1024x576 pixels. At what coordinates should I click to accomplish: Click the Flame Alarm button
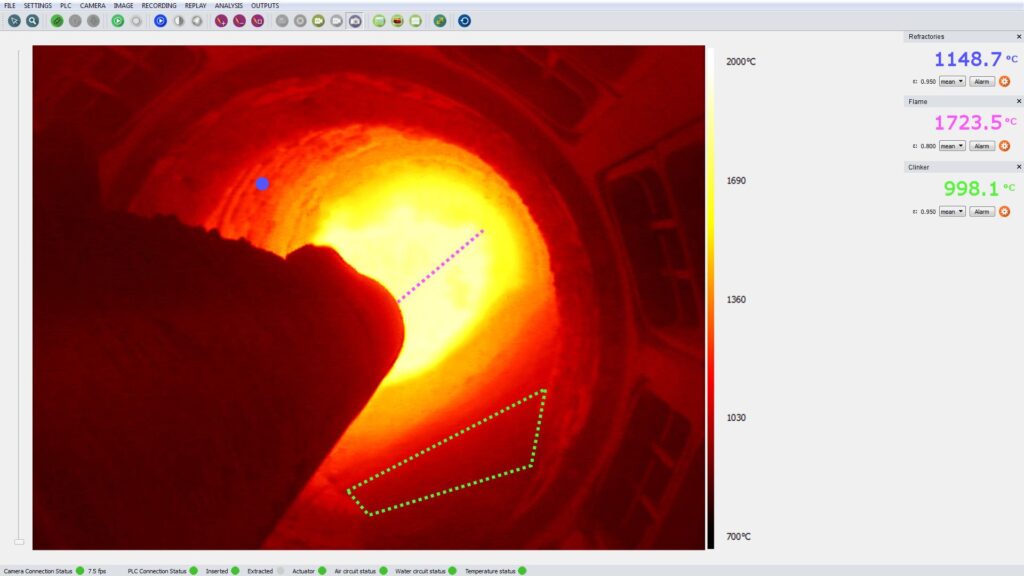[x=982, y=146]
